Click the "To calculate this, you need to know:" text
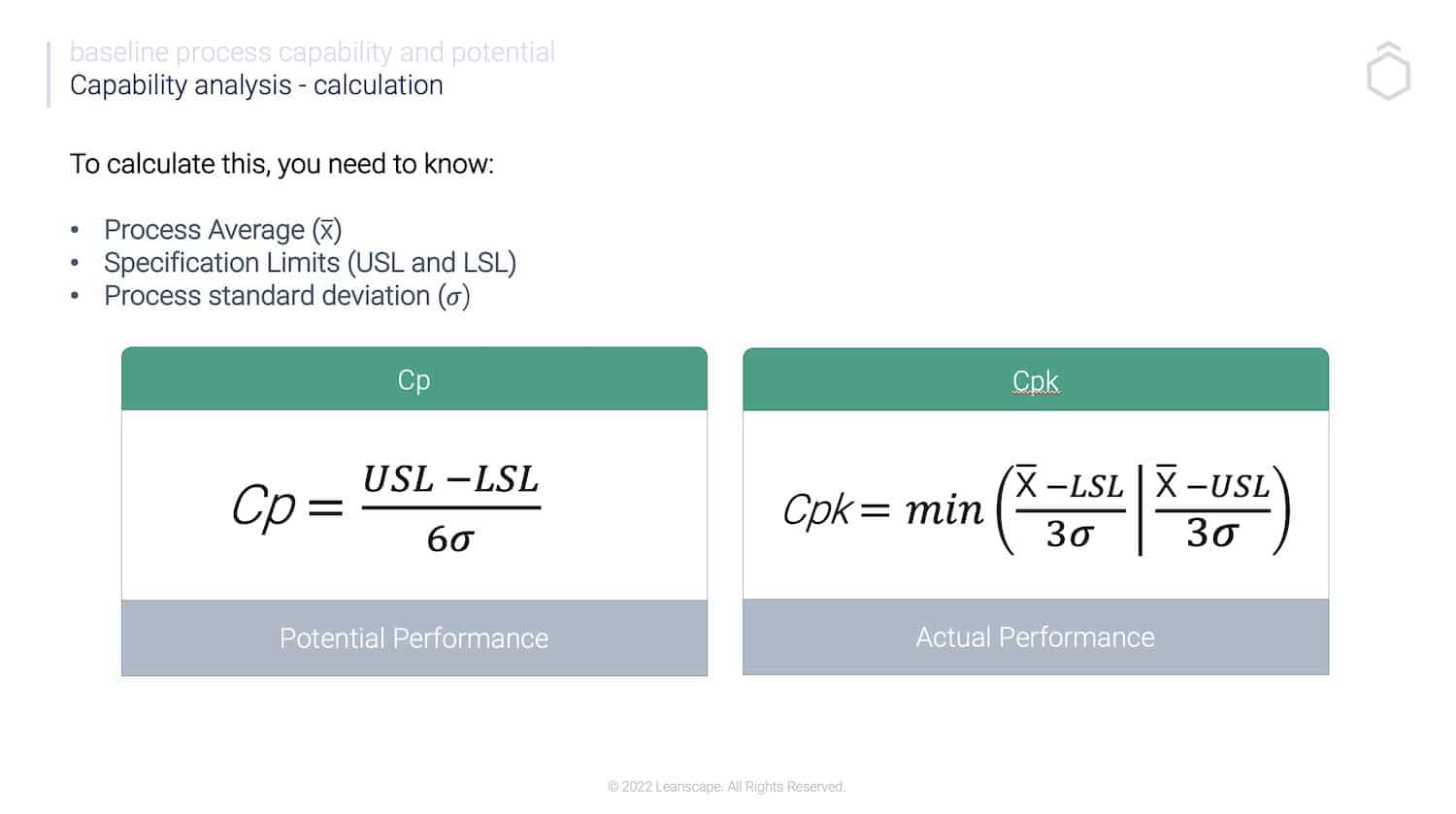The width and height of the screenshot is (1456, 814). (281, 164)
